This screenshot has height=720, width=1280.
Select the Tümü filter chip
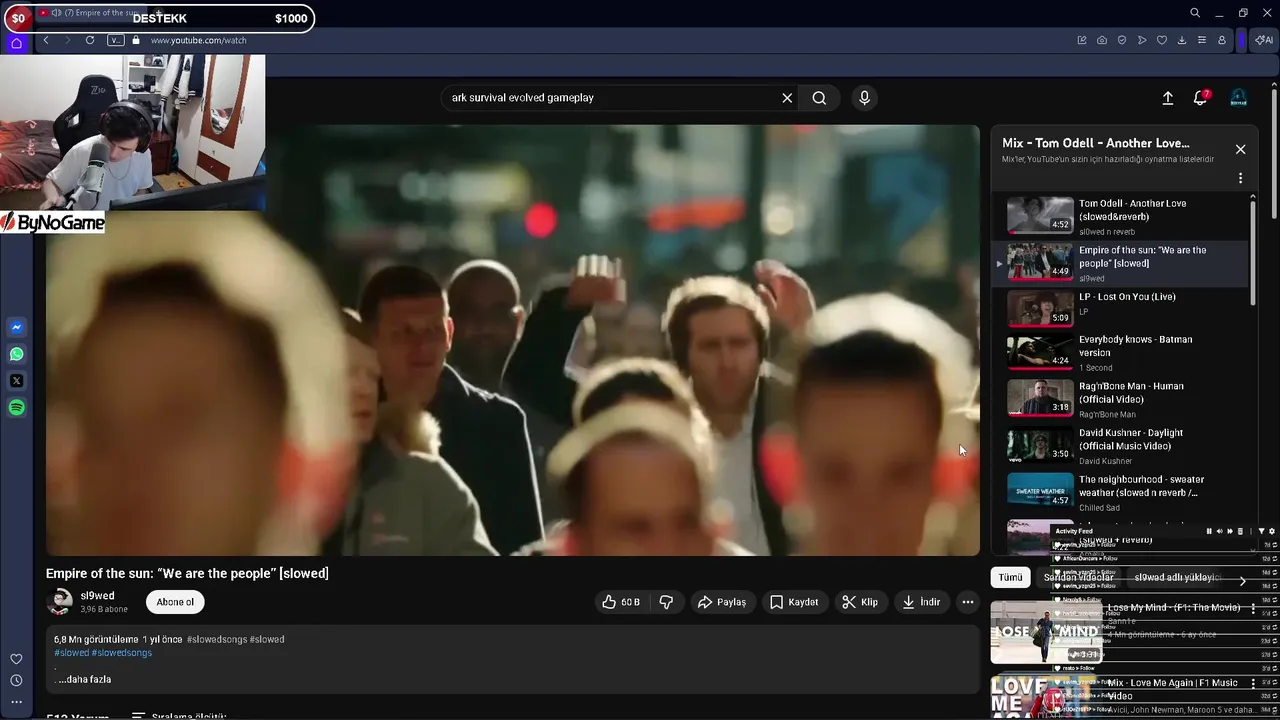1011,577
